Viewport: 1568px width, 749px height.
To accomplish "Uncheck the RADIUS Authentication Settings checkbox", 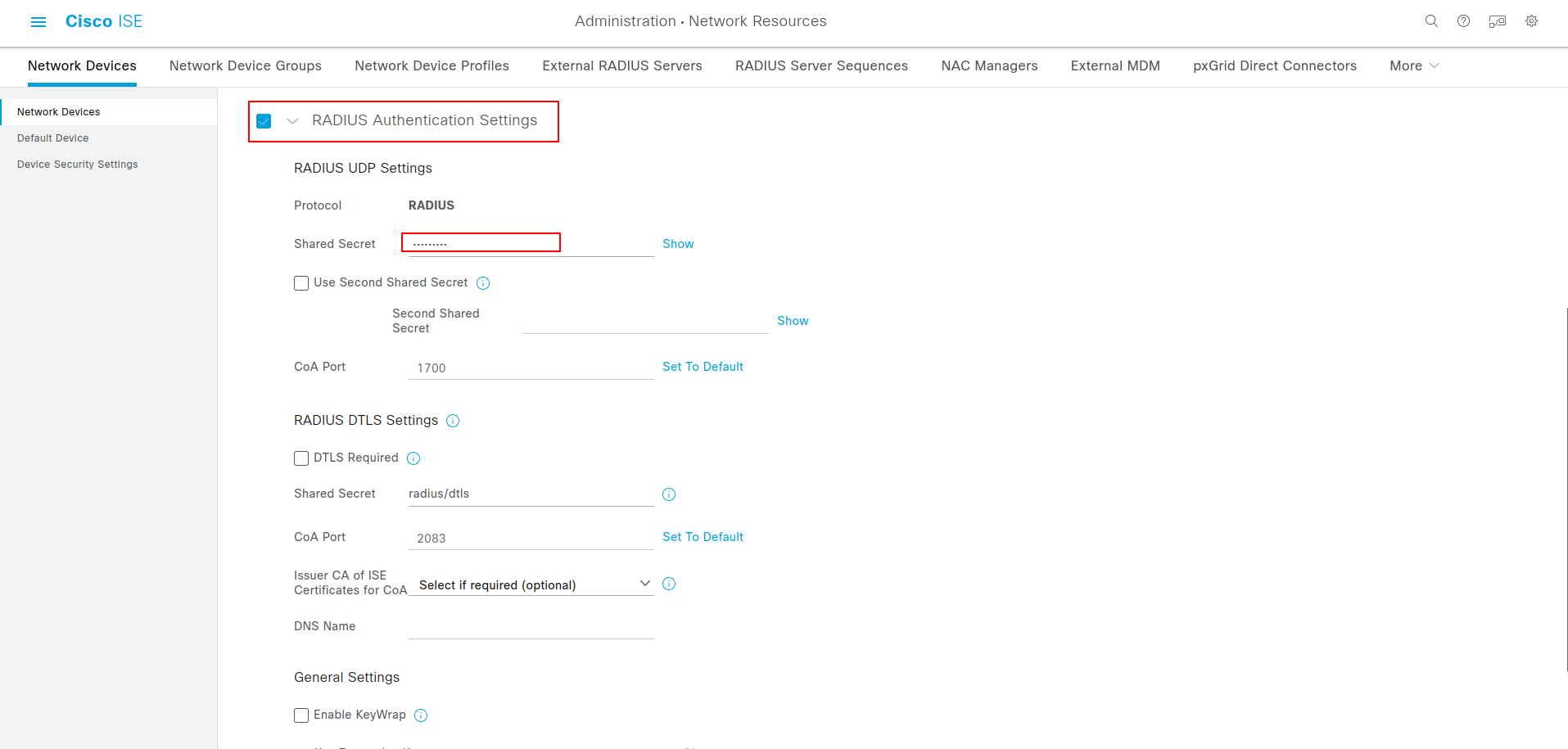I will tap(264, 121).
